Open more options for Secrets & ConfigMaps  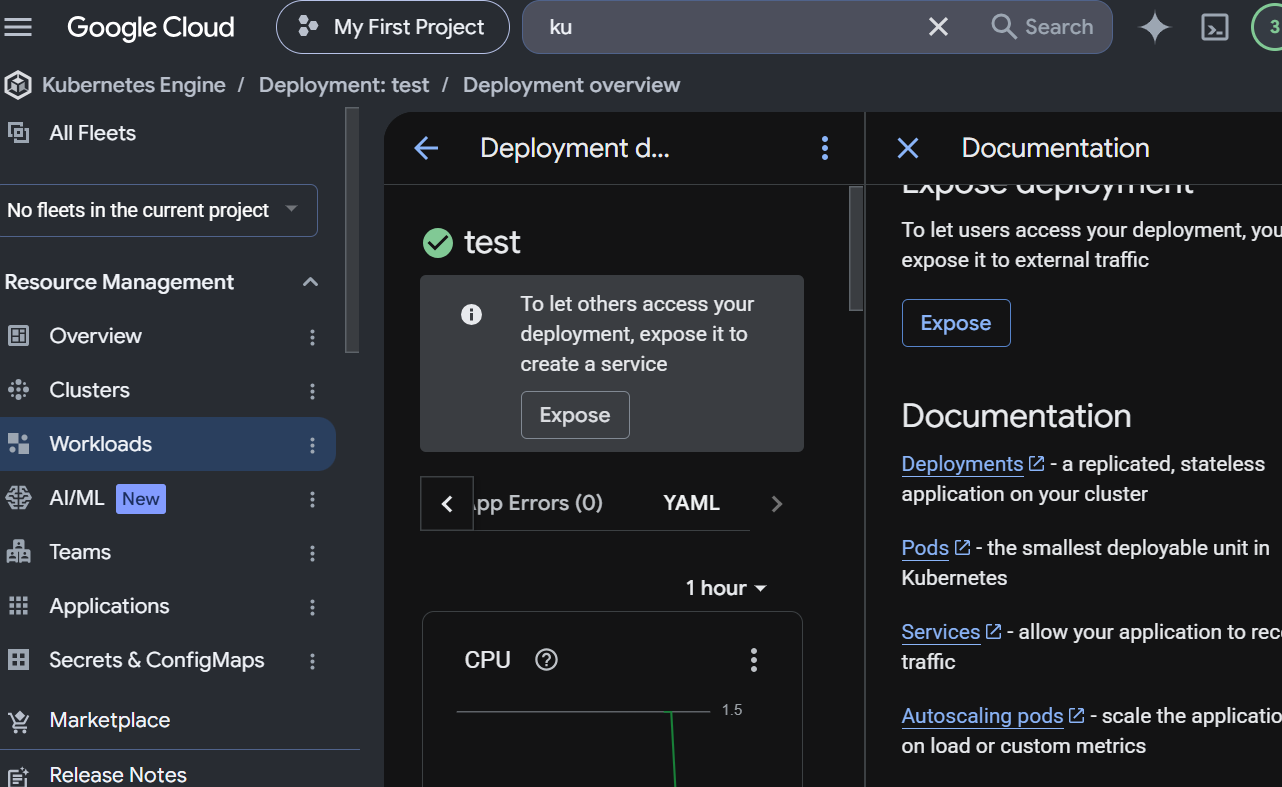pyautogui.click(x=312, y=661)
